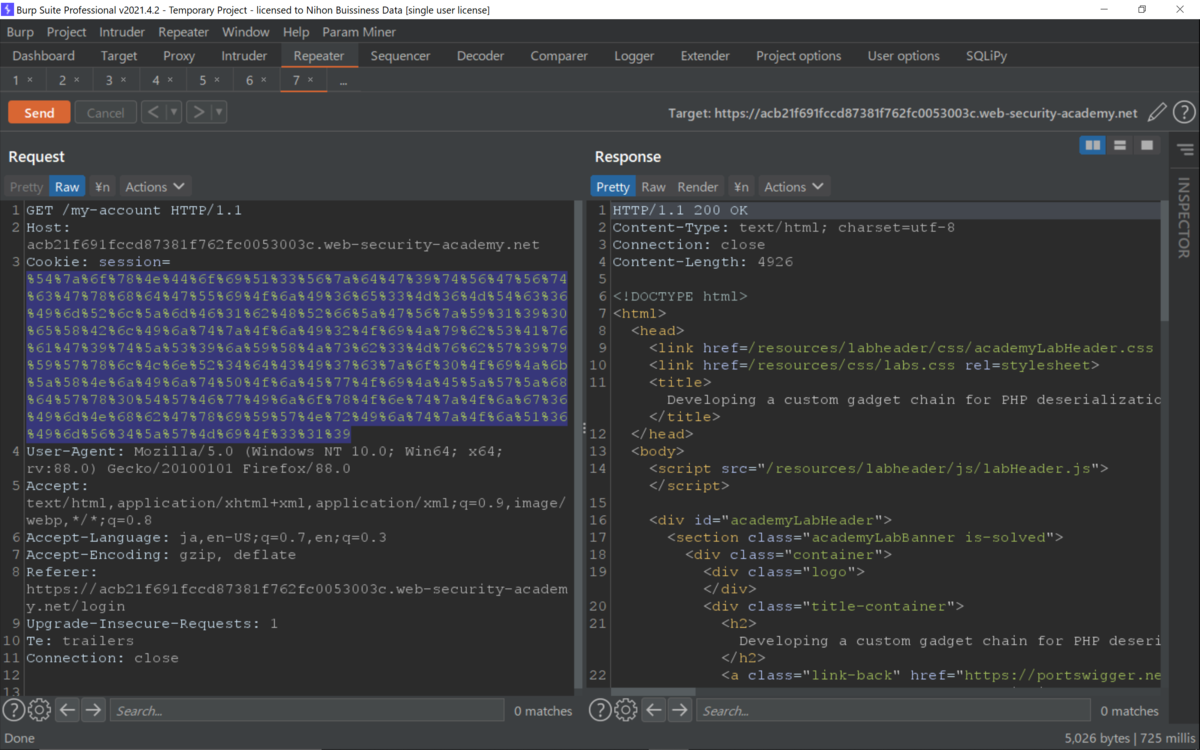Go to previous response search match arrow
Viewport: 1200px width, 750px height.
click(653, 710)
